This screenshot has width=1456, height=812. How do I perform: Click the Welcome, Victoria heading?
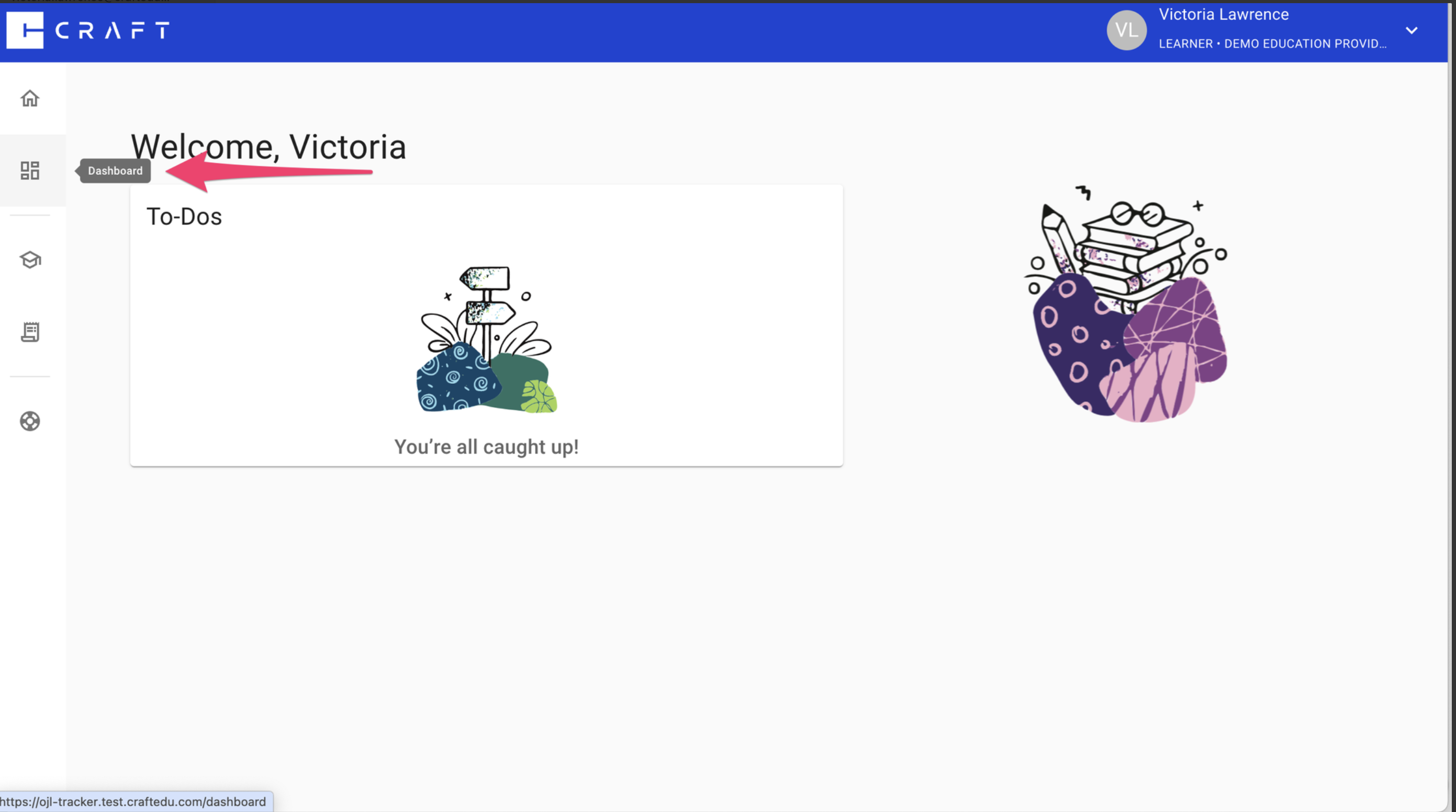pos(268,146)
